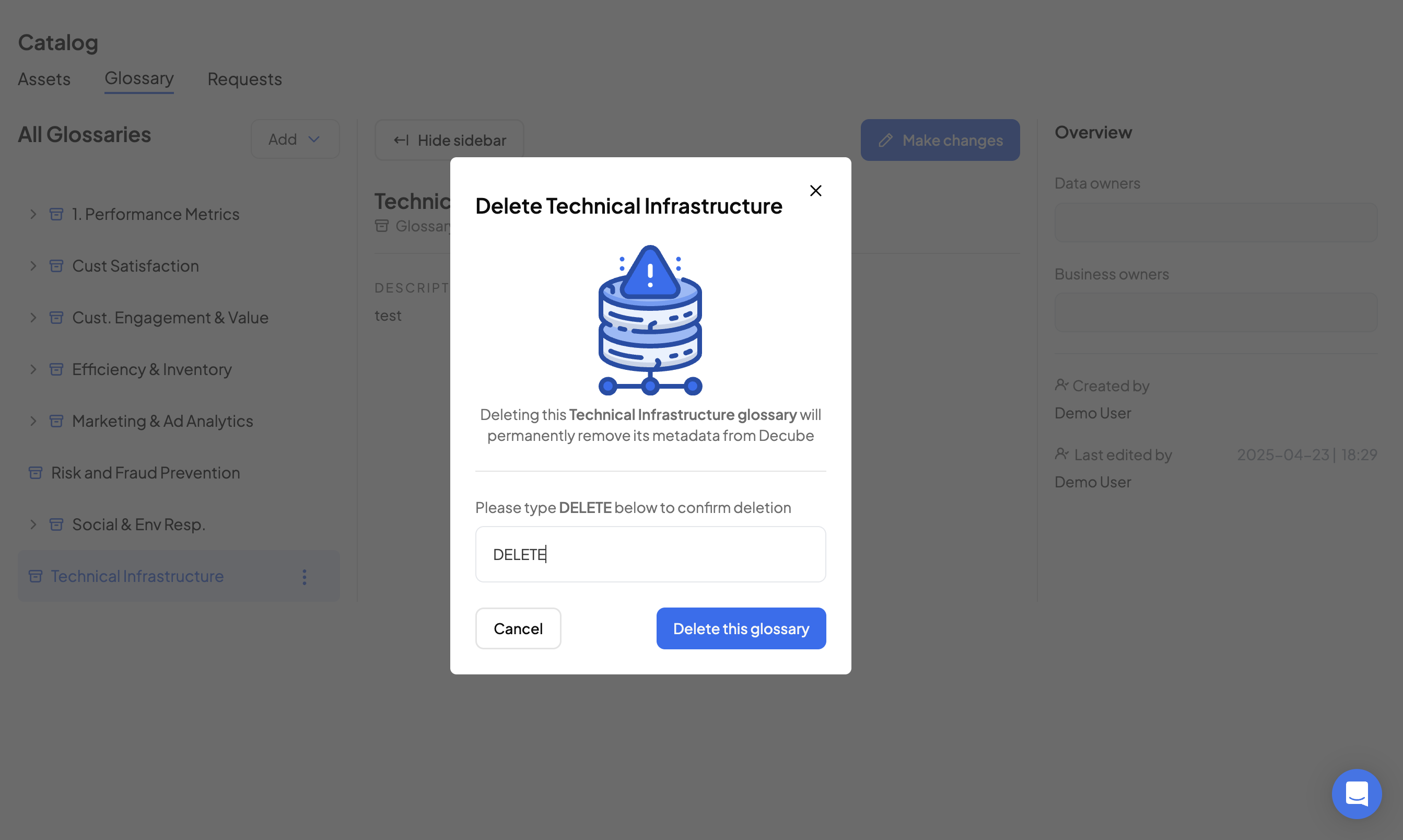Click the chat support bubble icon
The image size is (1403, 840).
(1356, 793)
